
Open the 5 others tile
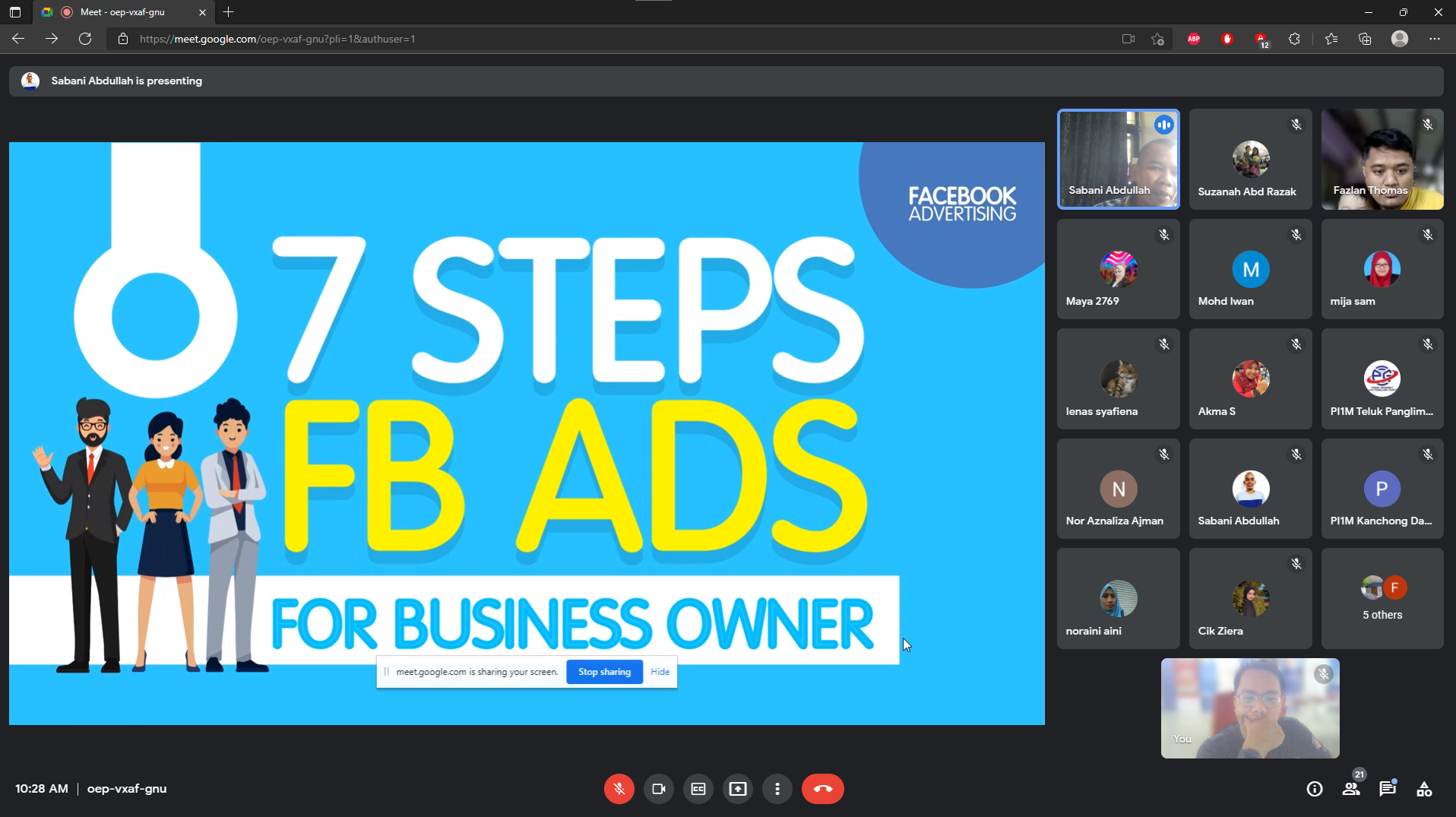1382,598
